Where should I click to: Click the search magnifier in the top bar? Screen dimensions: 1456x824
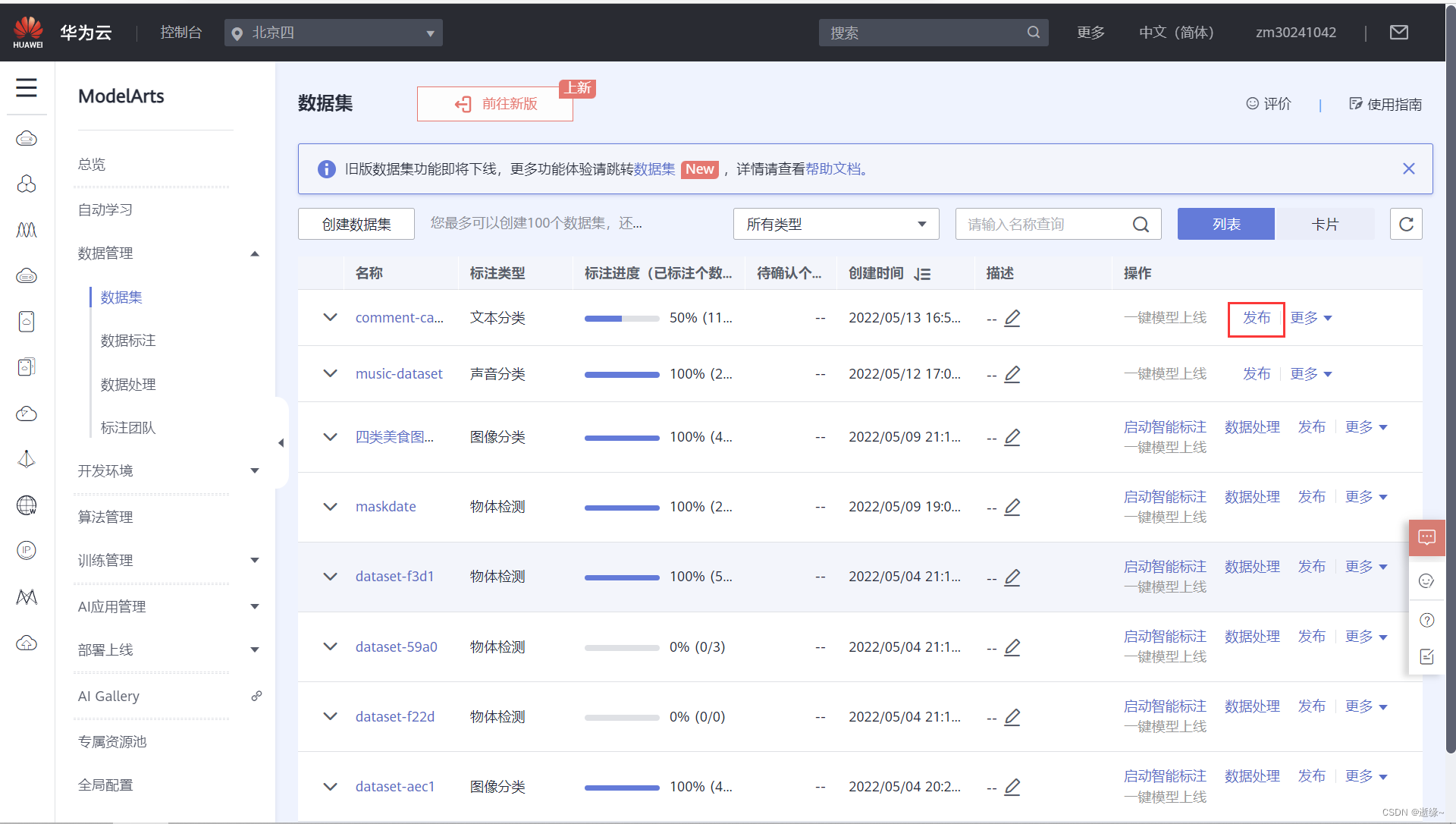pyautogui.click(x=1034, y=33)
